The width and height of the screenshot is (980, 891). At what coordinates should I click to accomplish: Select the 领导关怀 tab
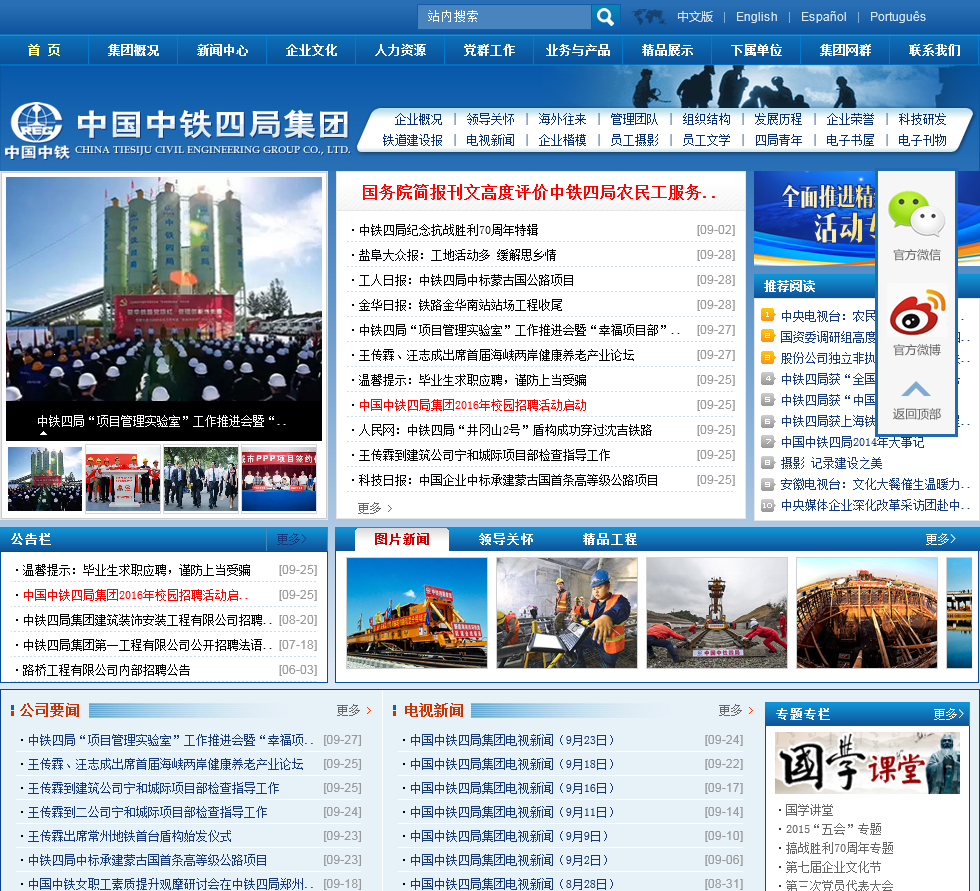506,539
